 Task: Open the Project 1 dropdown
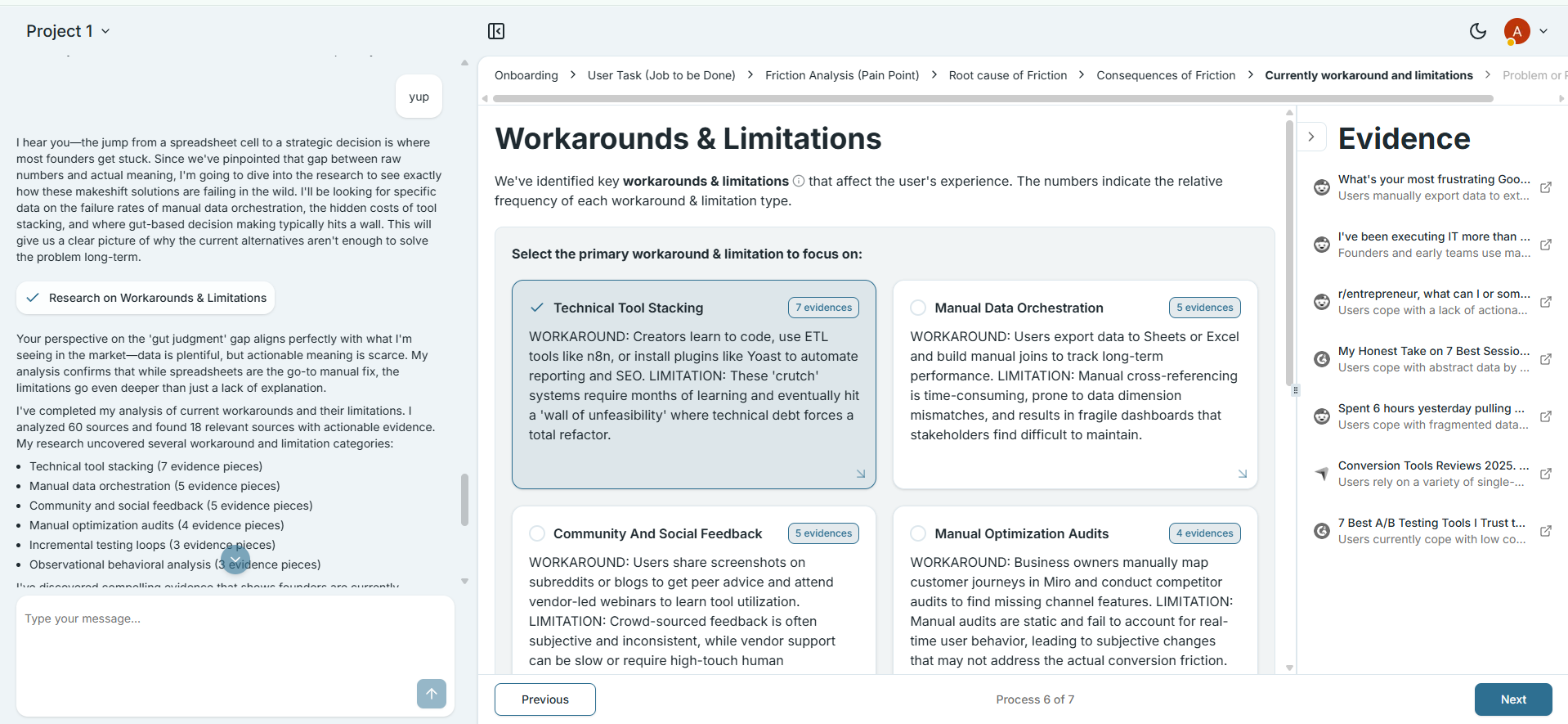tap(68, 31)
